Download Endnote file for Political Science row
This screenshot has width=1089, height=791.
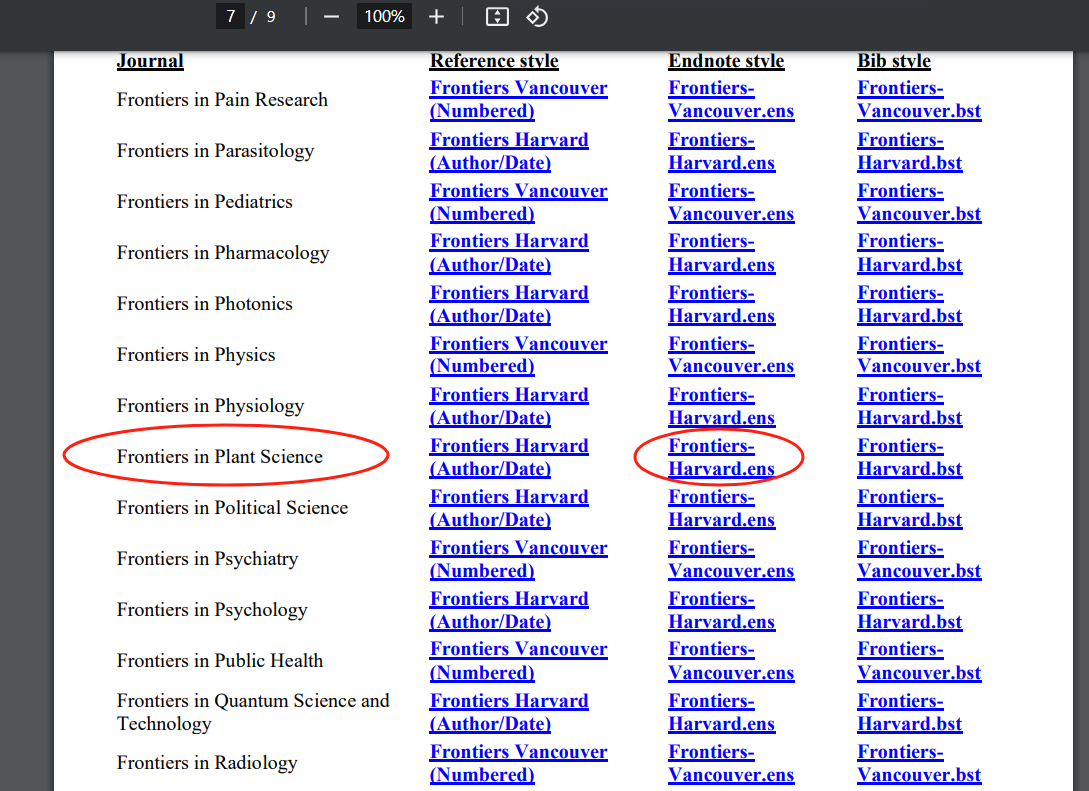tap(722, 508)
